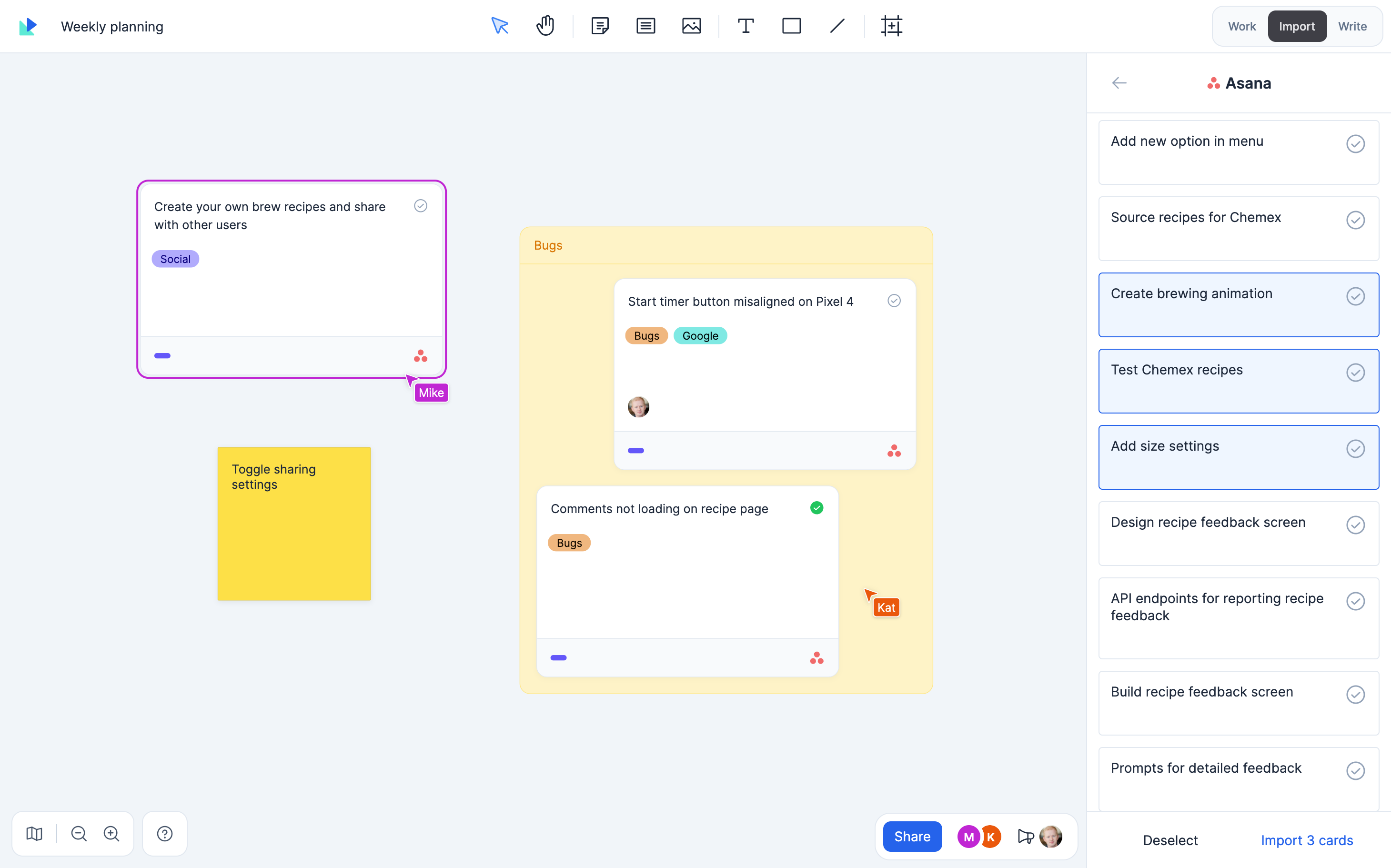Toggle check on Source recipes for Chemex
Screen dimensions: 1391x868
(1355, 220)
